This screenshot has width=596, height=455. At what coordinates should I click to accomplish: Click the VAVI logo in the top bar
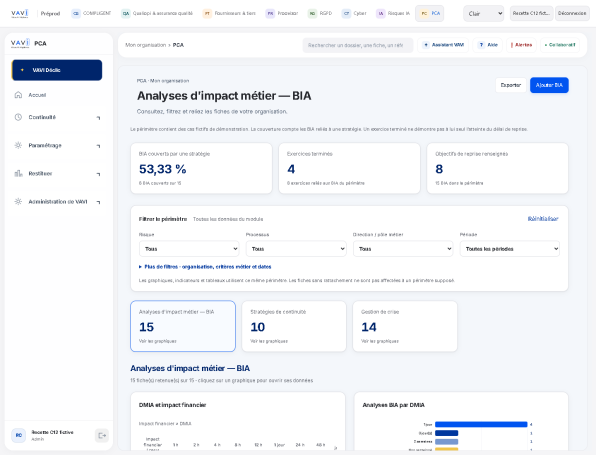(x=20, y=14)
